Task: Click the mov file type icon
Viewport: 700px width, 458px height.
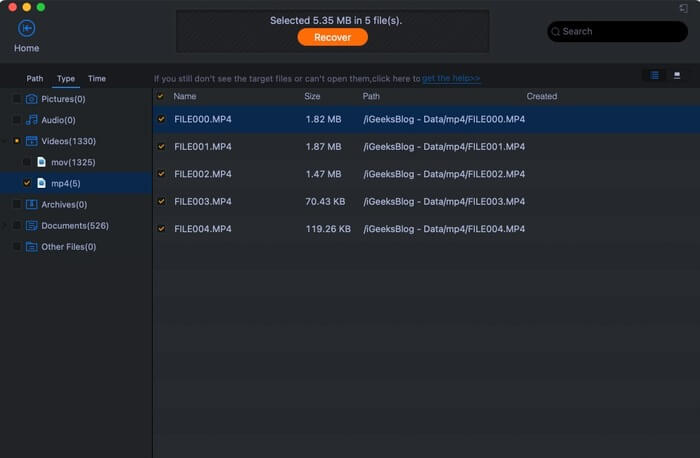Action: click(42, 162)
